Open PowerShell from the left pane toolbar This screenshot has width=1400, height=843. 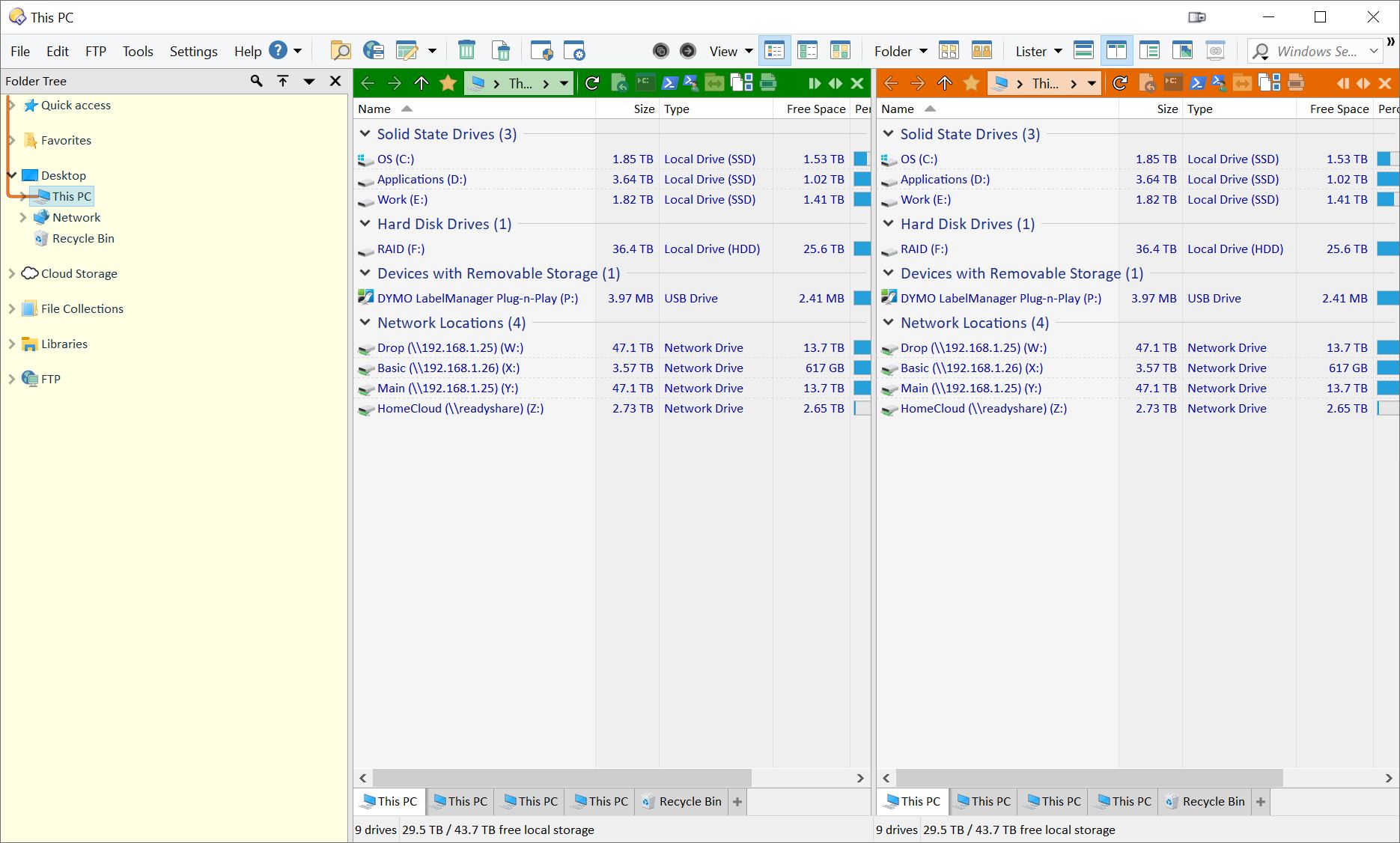(669, 83)
